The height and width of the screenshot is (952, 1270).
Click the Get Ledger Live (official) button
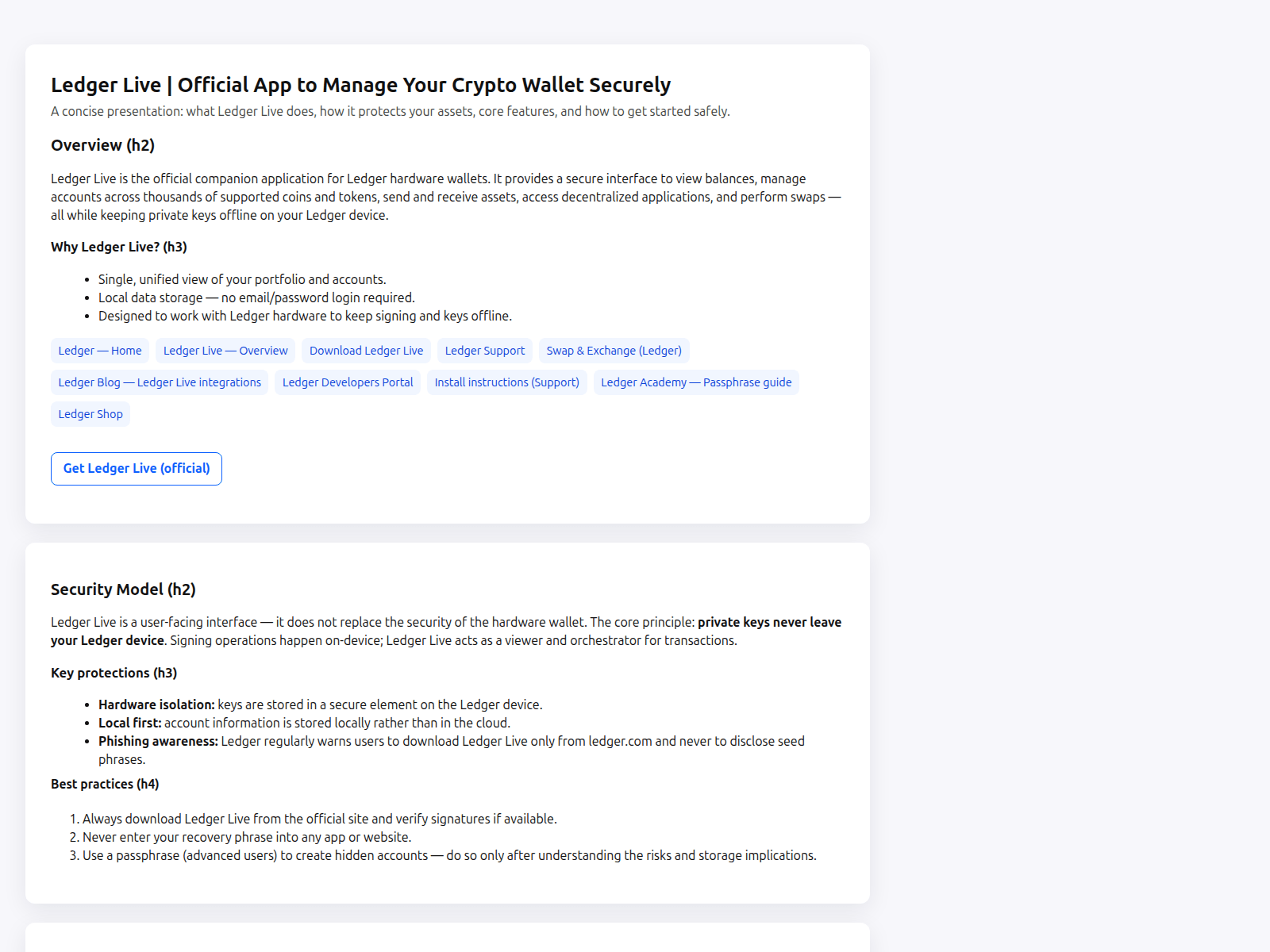coord(136,468)
